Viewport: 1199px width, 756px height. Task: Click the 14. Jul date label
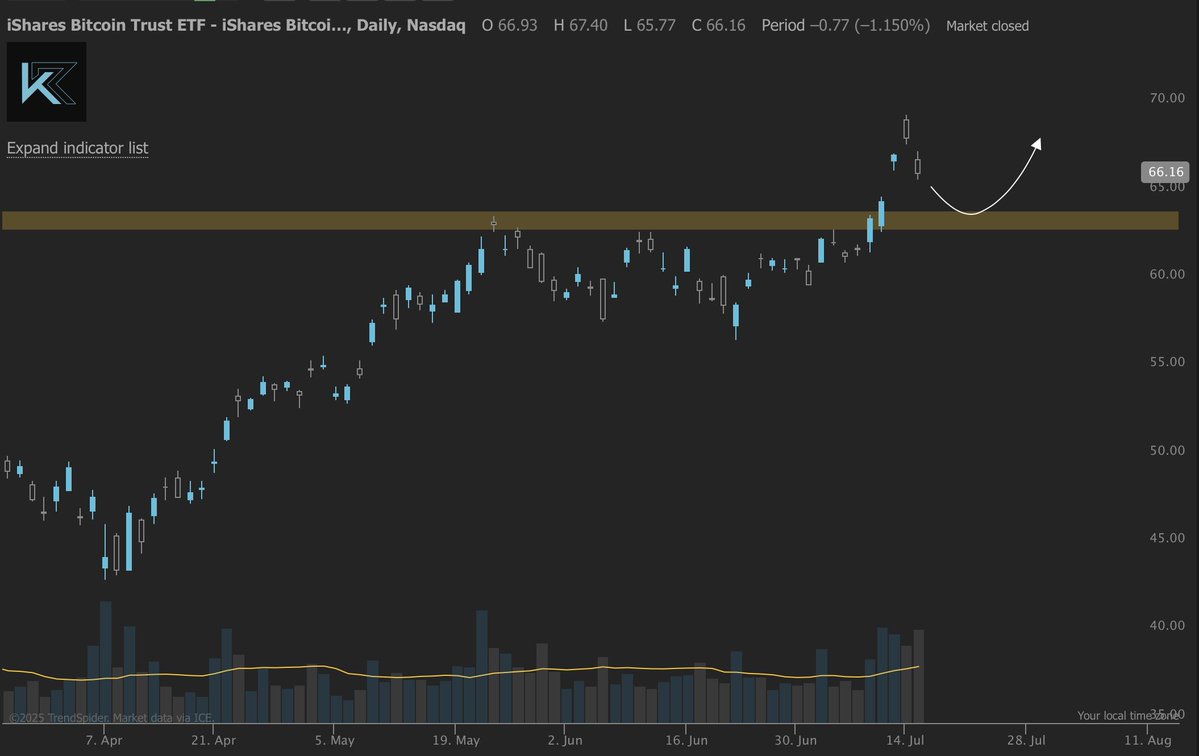(905, 740)
